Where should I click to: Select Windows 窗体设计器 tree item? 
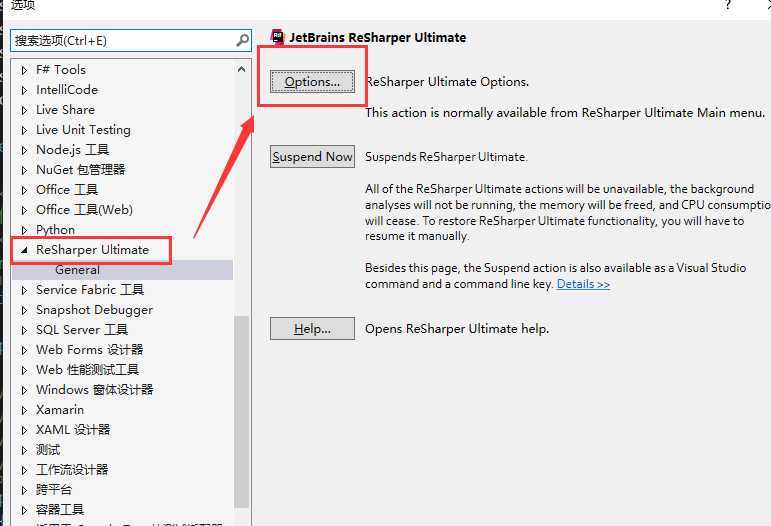pyautogui.click(x=94, y=390)
